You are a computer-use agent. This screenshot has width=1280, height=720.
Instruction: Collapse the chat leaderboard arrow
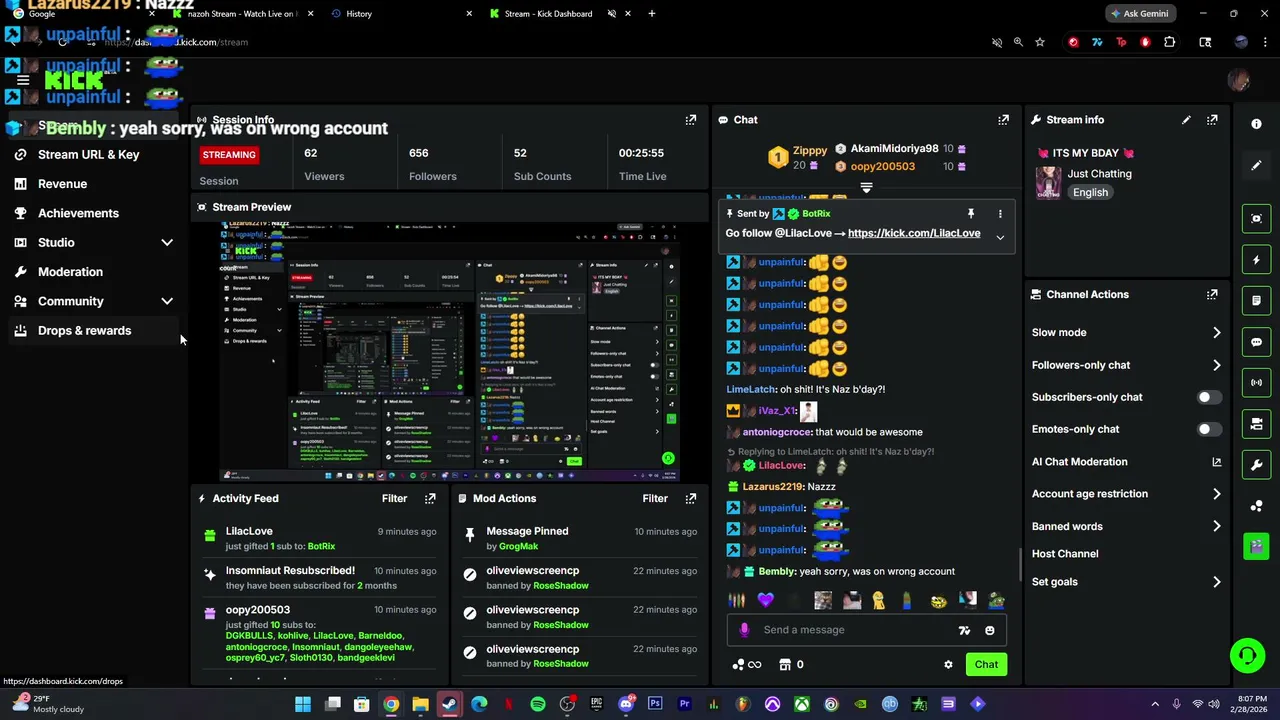866,187
